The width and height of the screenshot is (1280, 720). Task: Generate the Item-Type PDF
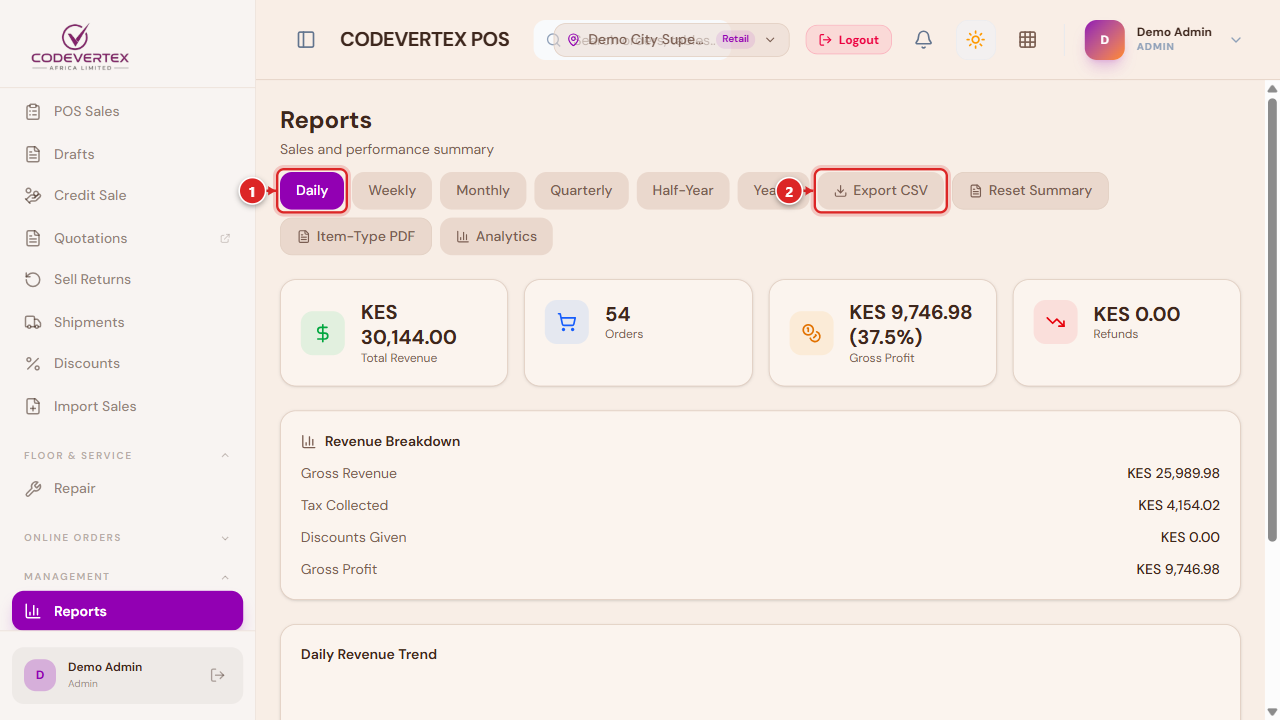pyautogui.click(x=356, y=236)
